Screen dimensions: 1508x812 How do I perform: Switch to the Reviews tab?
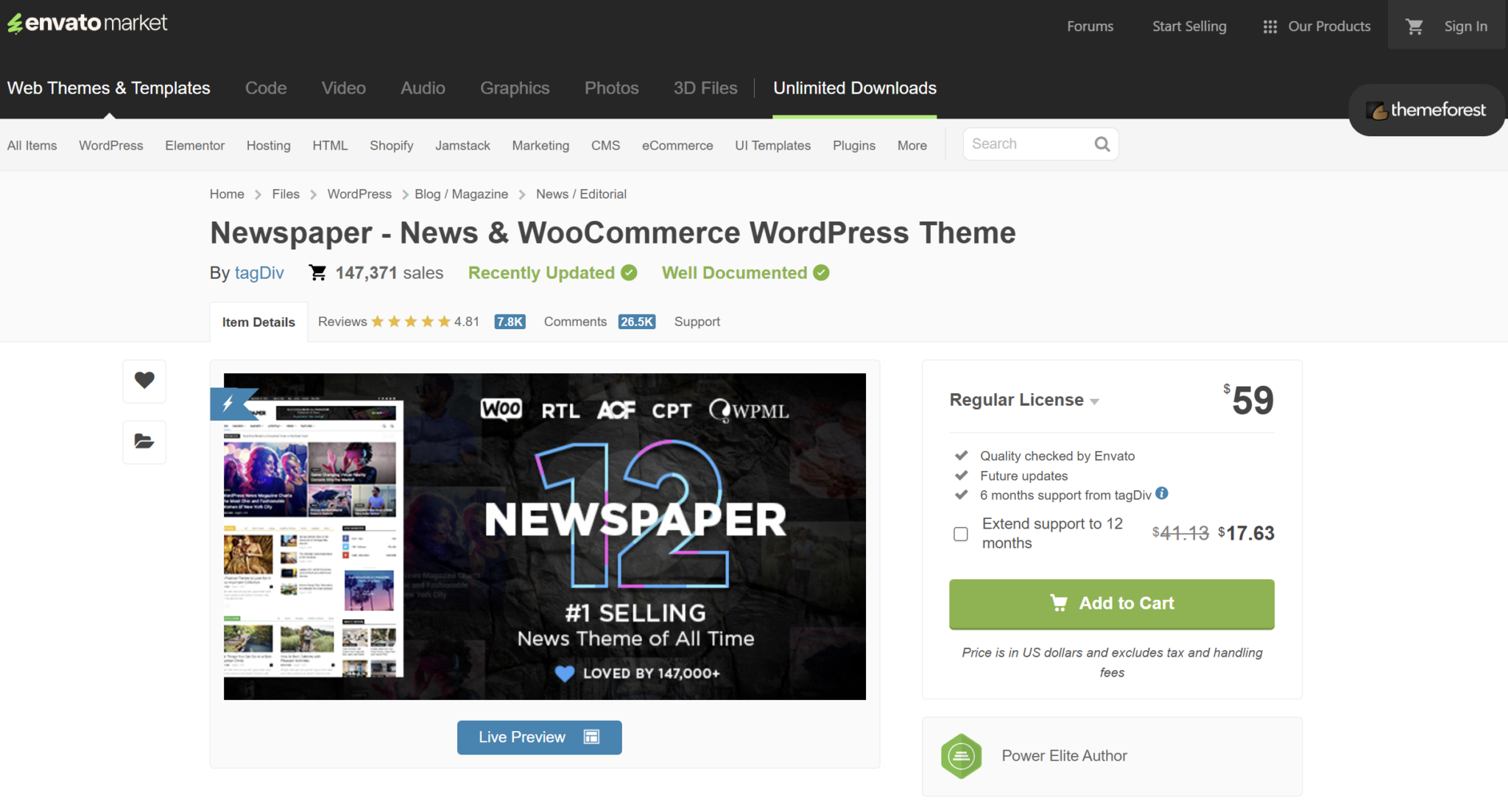pyautogui.click(x=342, y=321)
